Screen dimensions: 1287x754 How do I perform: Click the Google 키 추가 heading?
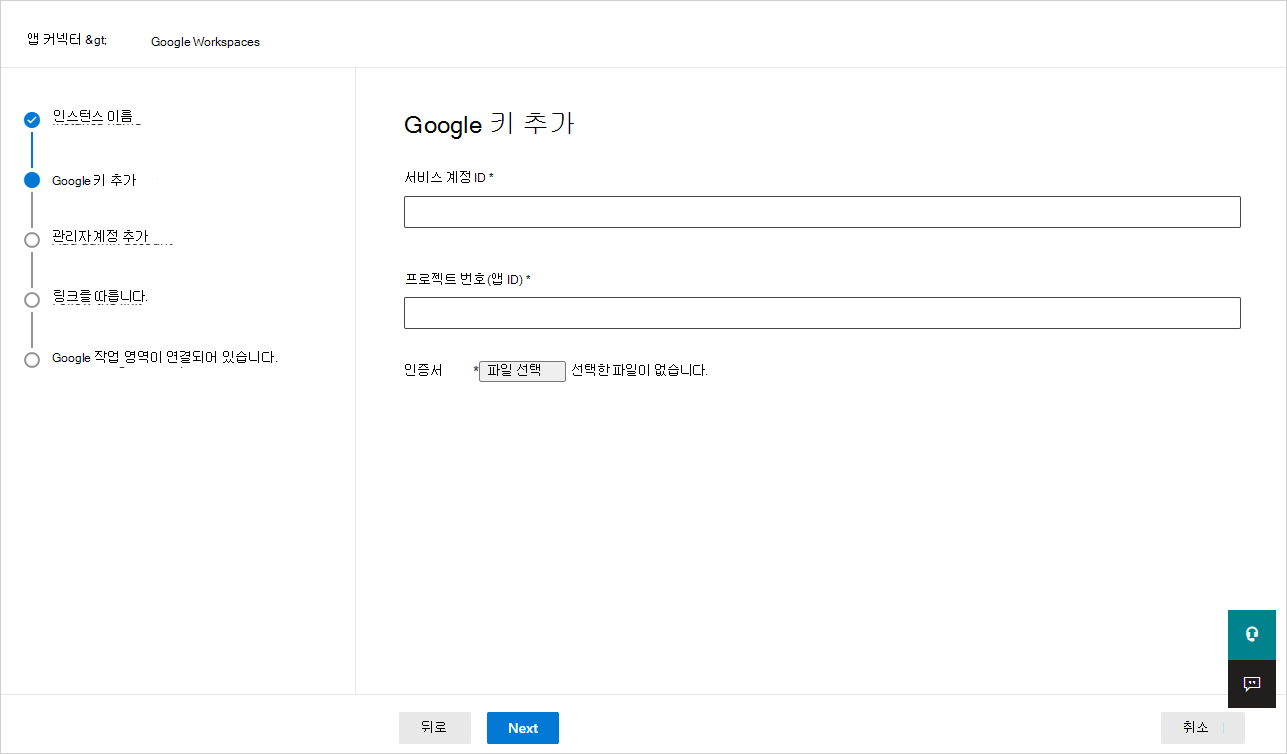point(489,124)
